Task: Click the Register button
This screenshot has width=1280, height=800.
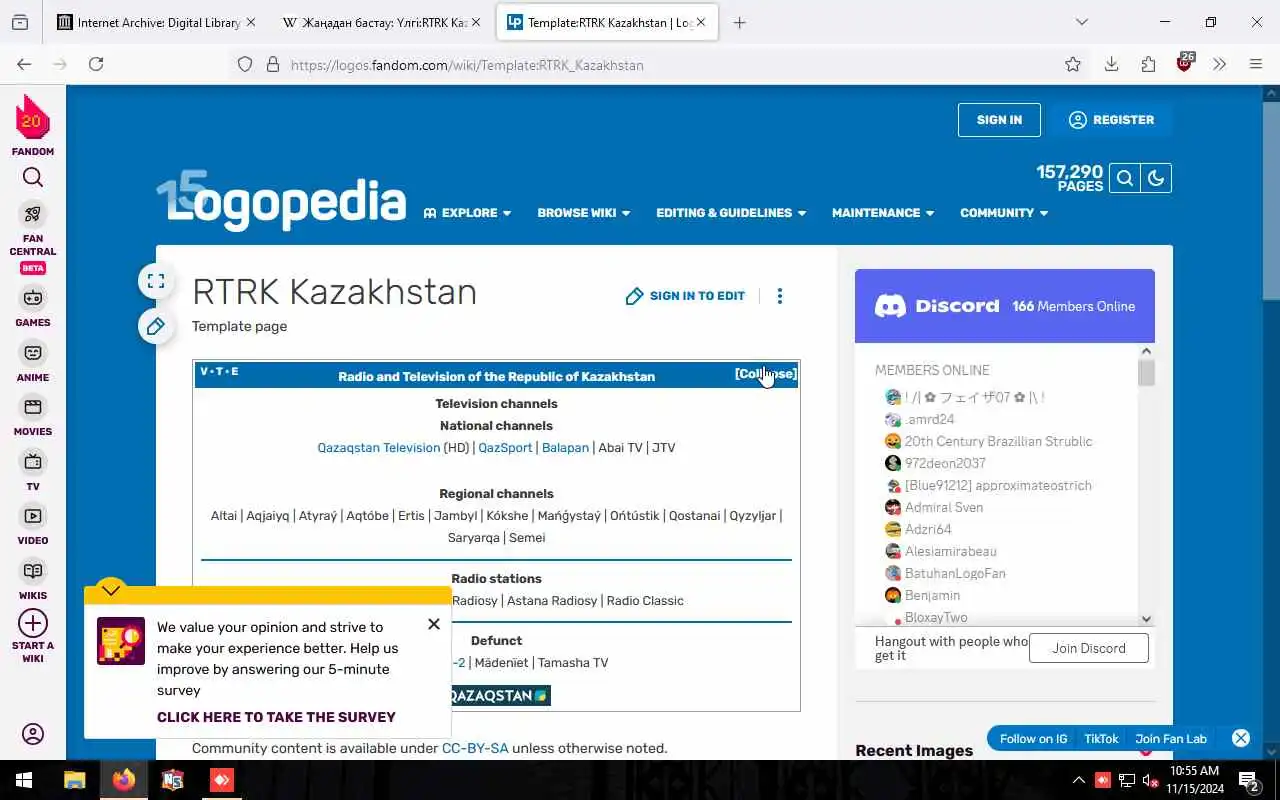Action: [x=1111, y=120]
